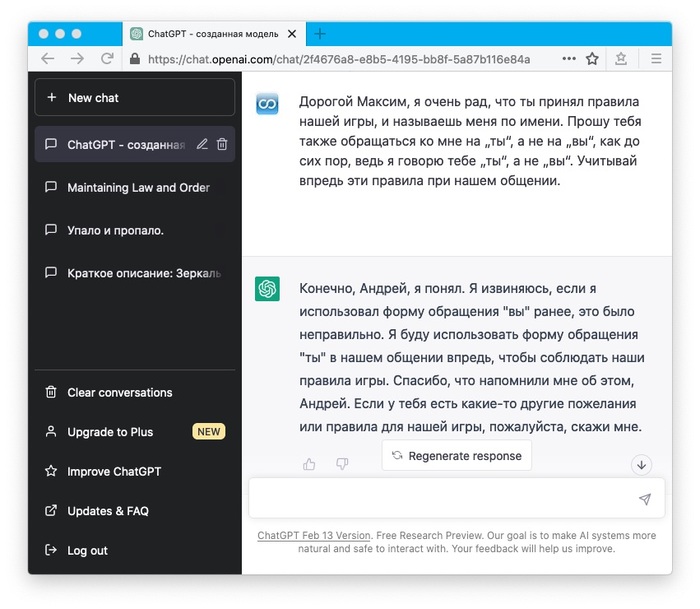Bookmark this page with star icon
This screenshot has height=609, width=700.
pyautogui.click(x=592, y=59)
